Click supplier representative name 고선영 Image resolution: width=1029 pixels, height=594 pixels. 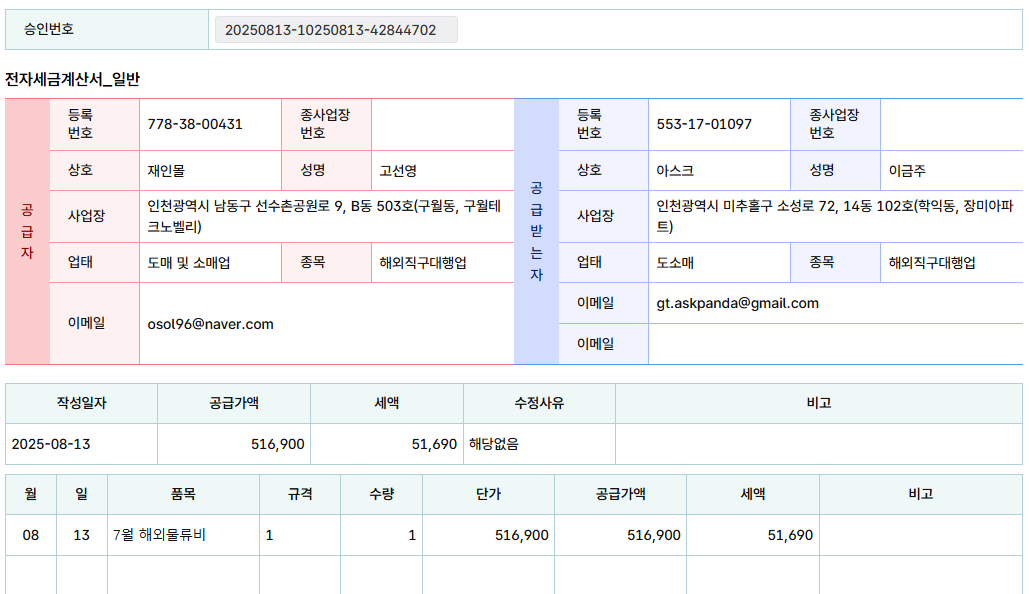coord(398,170)
